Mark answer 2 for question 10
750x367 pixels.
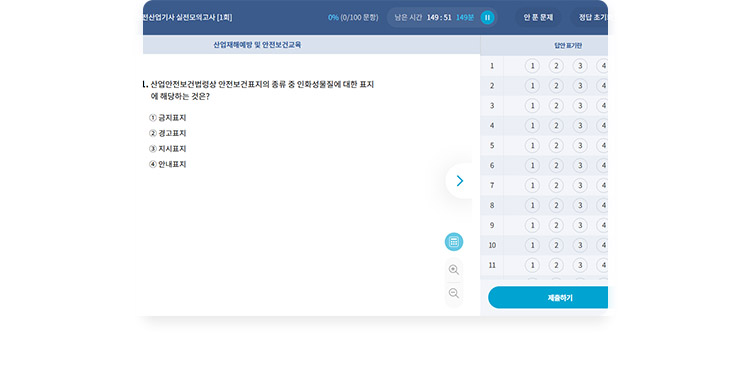point(556,245)
